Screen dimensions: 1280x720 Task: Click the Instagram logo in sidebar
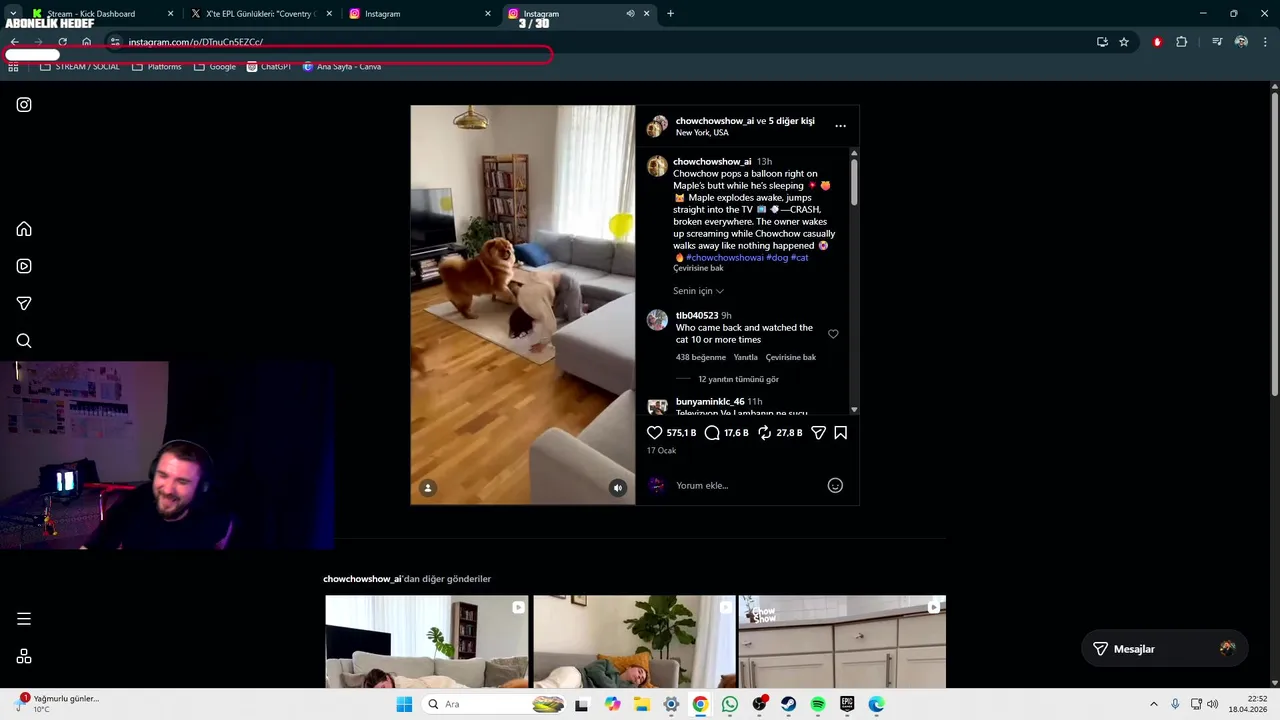click(x=24, y=105)
